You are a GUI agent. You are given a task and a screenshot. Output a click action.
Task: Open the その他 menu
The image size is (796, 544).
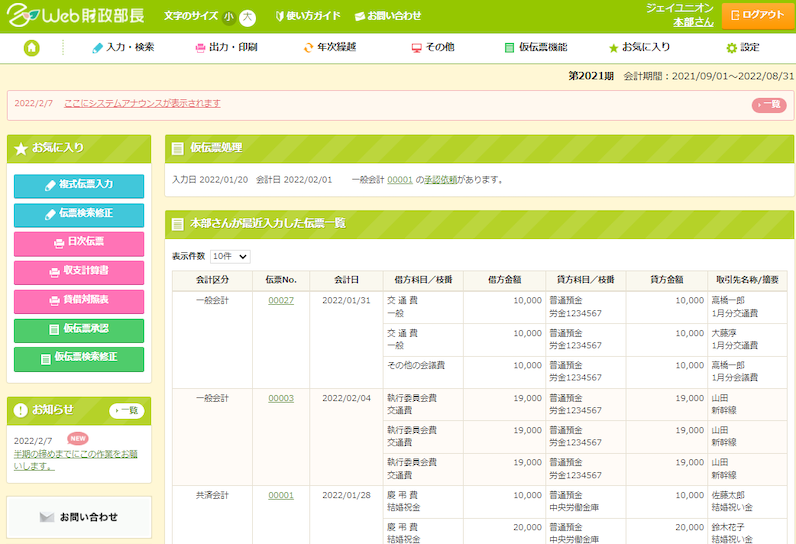pyautogui.click(x=433, y=48)
